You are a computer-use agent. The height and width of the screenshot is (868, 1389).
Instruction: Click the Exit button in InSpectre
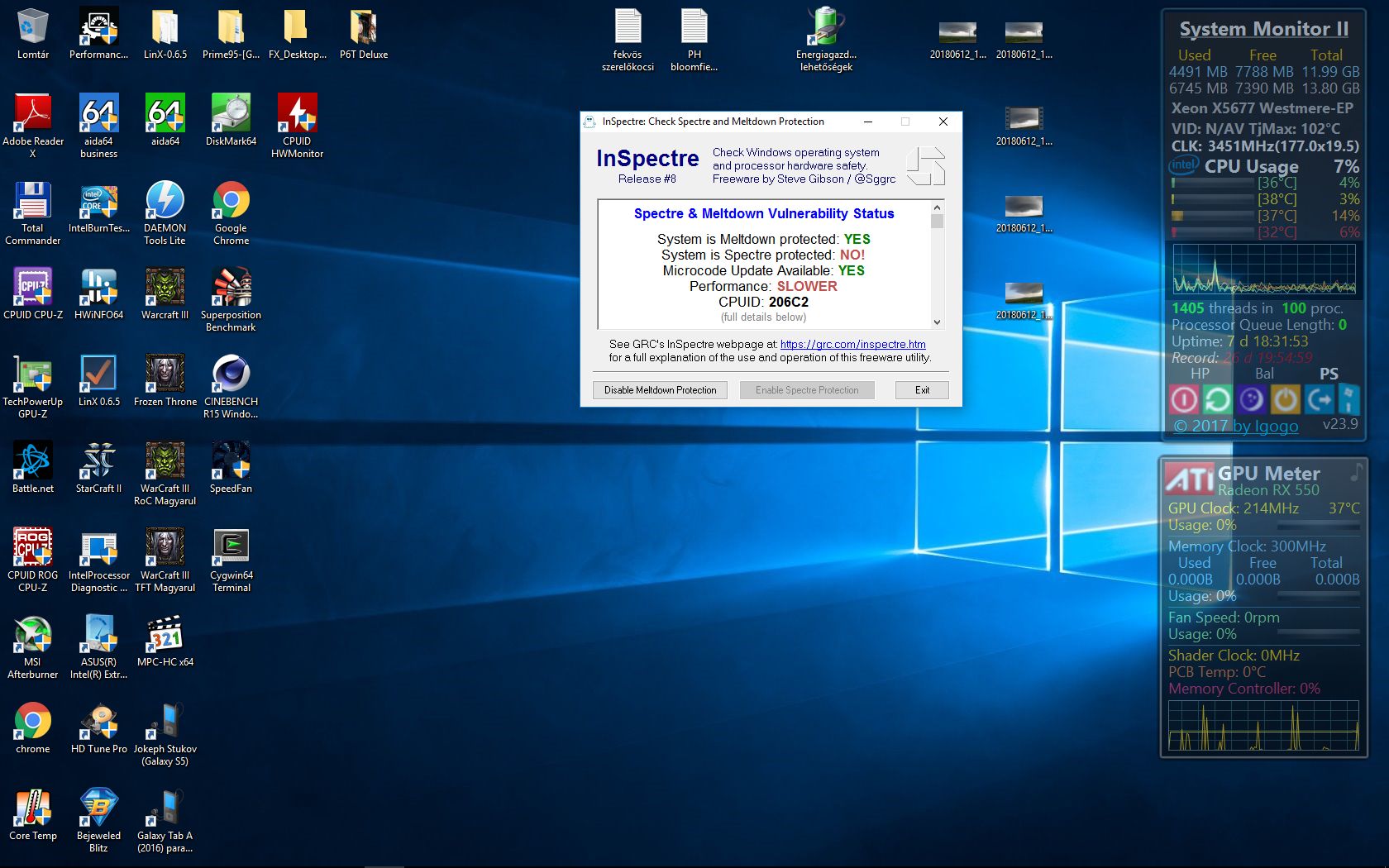[922, 390]
